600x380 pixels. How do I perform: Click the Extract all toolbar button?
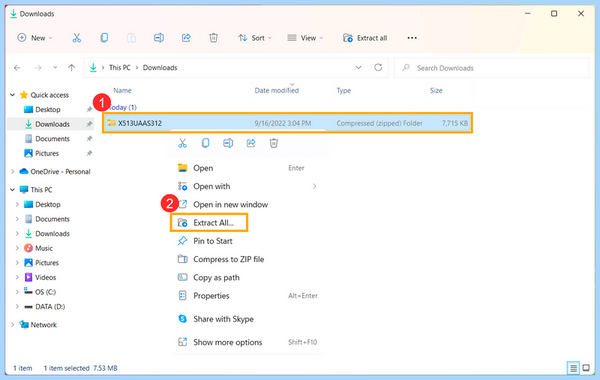(x=365, y=38)
